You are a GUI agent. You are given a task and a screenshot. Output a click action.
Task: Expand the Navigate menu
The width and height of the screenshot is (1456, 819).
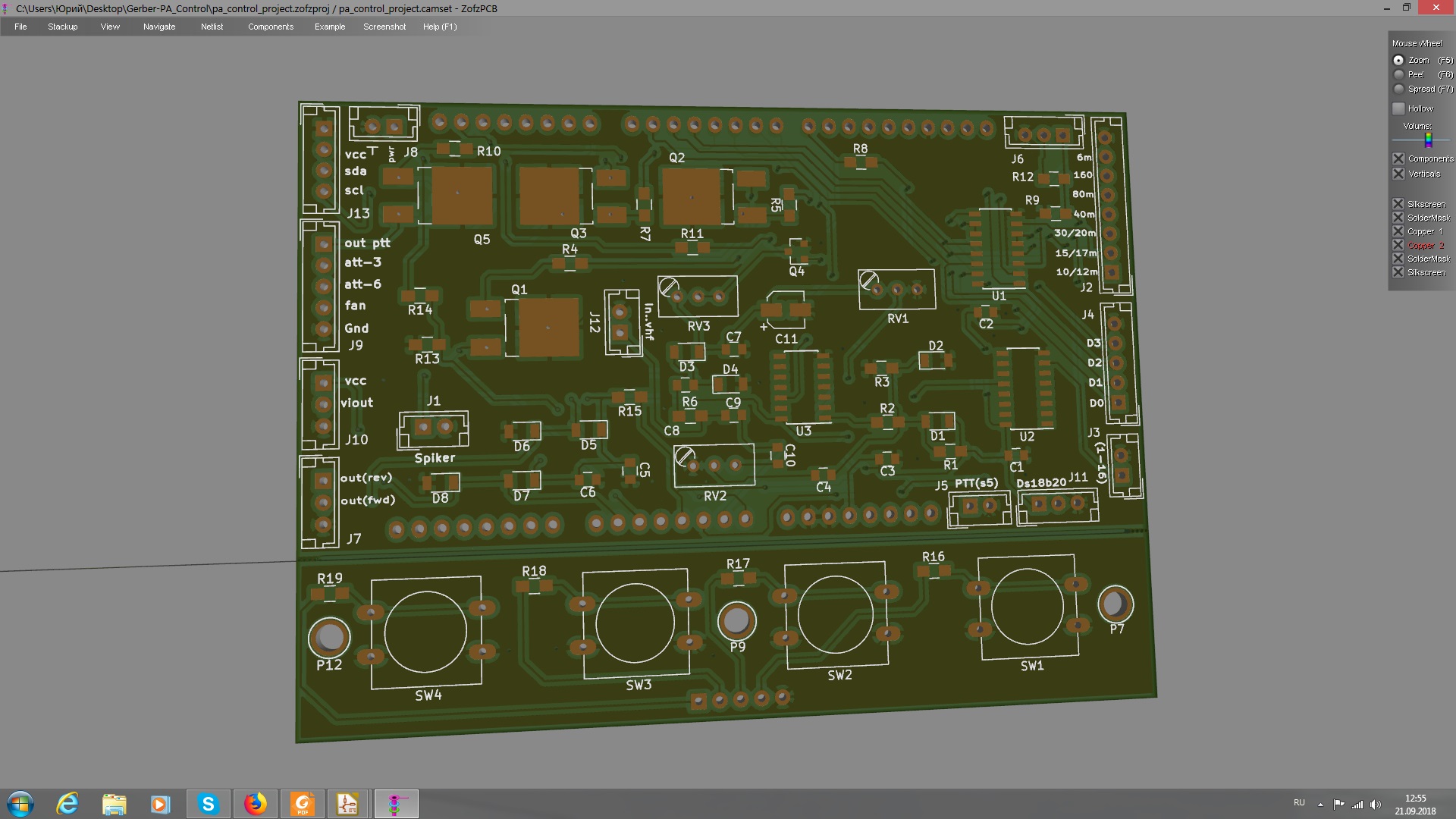[158, 27]
